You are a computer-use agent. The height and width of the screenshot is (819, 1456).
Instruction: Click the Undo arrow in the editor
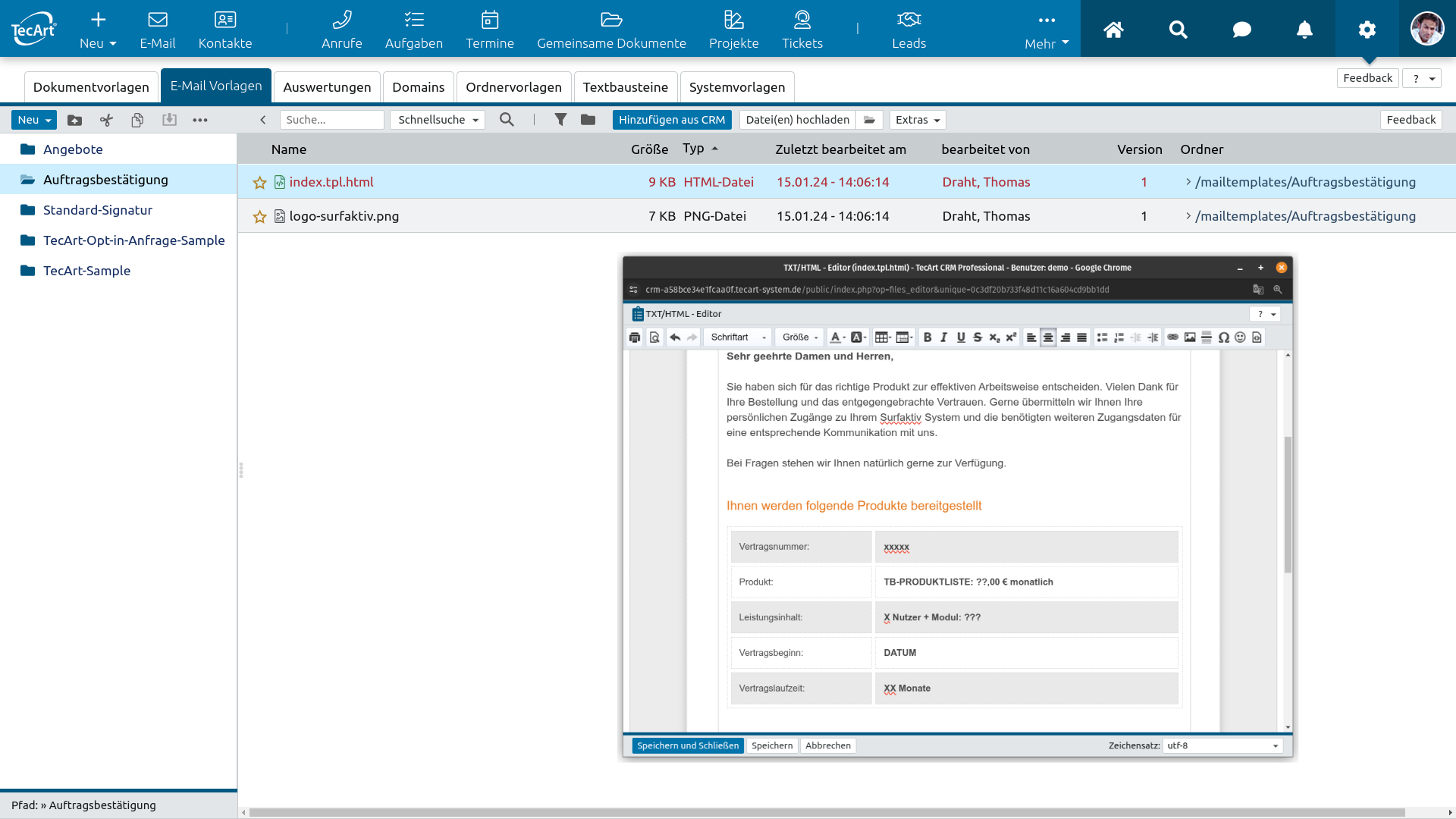(675, 337)
